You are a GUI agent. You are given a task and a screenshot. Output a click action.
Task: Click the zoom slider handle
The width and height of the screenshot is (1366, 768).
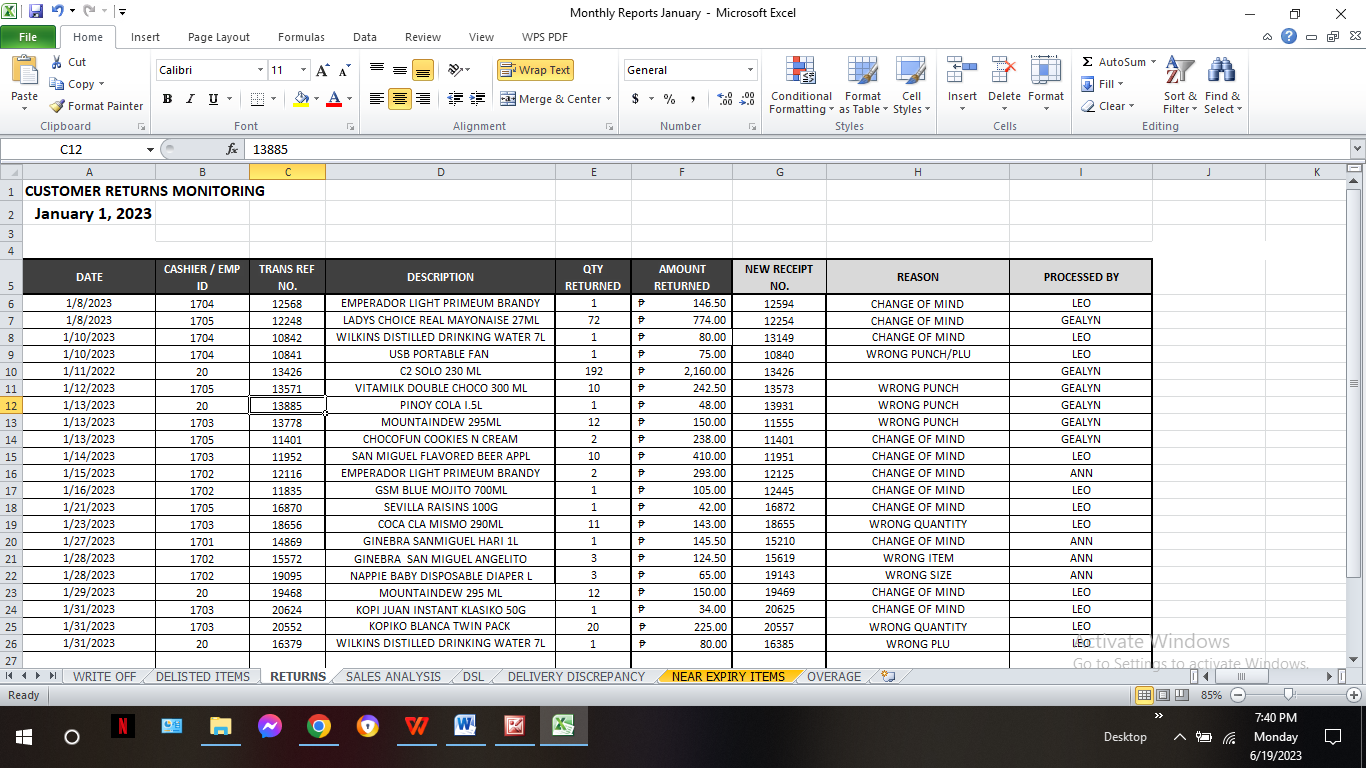coord(1288,695)
